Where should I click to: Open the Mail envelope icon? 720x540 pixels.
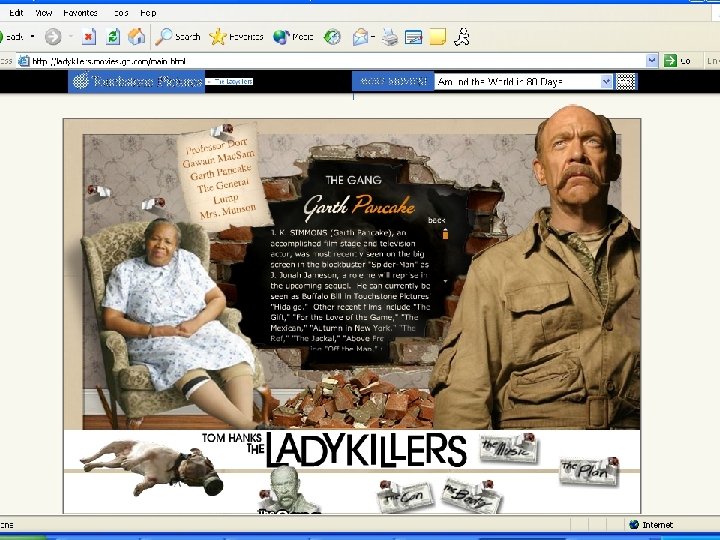[361, 37]
